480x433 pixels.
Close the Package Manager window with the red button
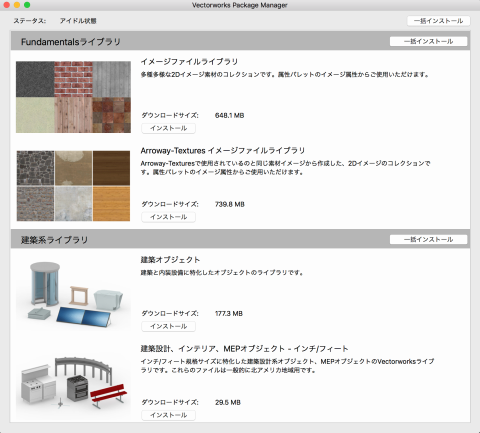[6, 5]
